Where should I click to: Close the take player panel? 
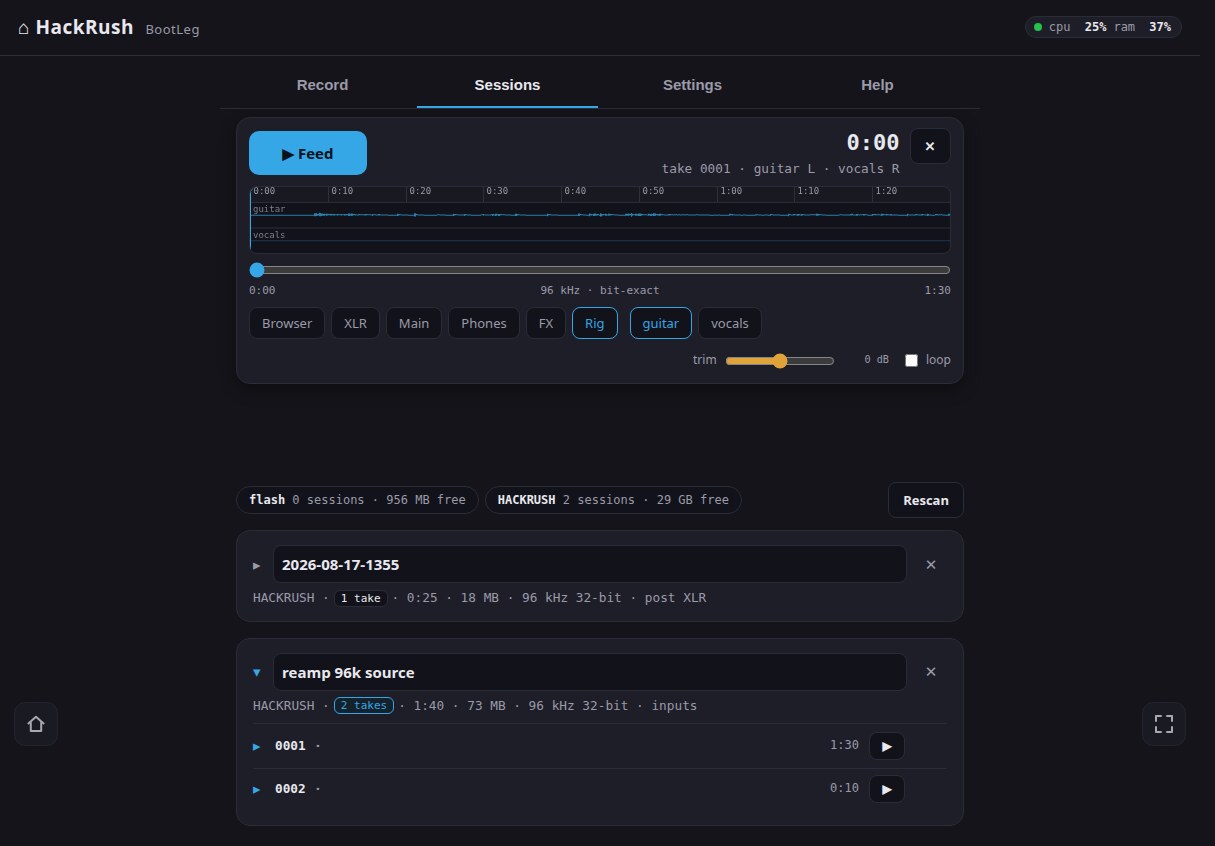[930, 146]
